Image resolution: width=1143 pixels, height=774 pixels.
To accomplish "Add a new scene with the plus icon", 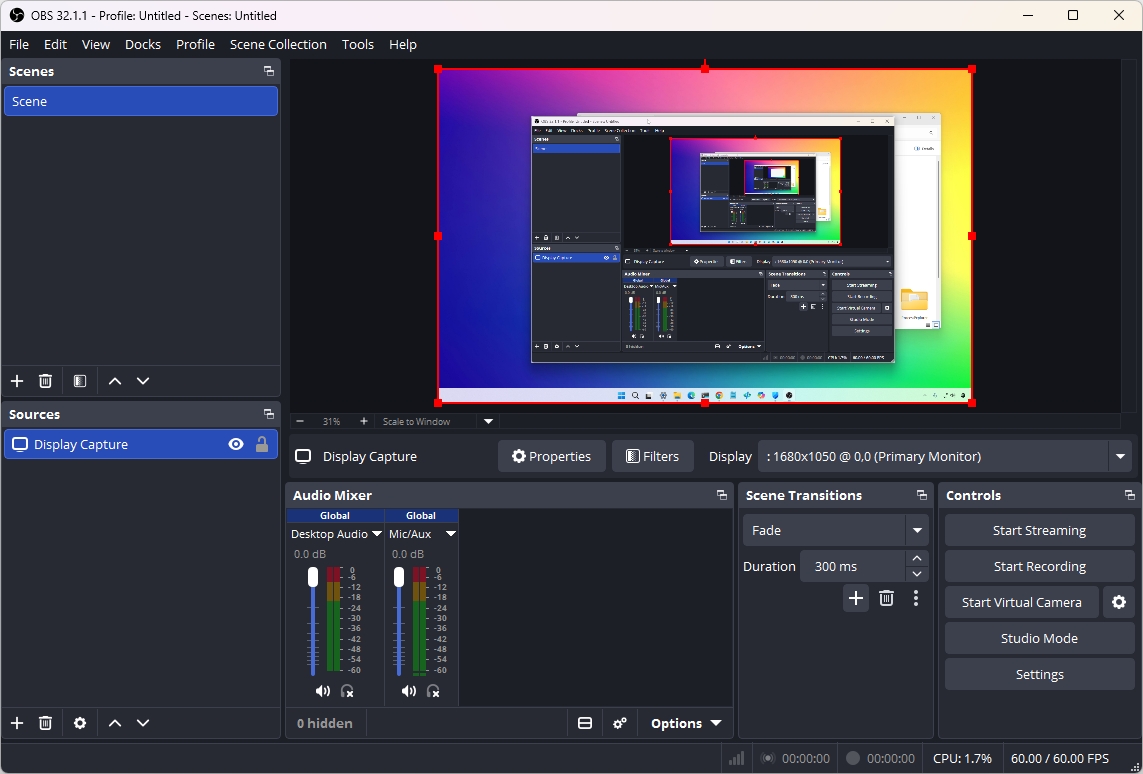I will click(16, 381).
